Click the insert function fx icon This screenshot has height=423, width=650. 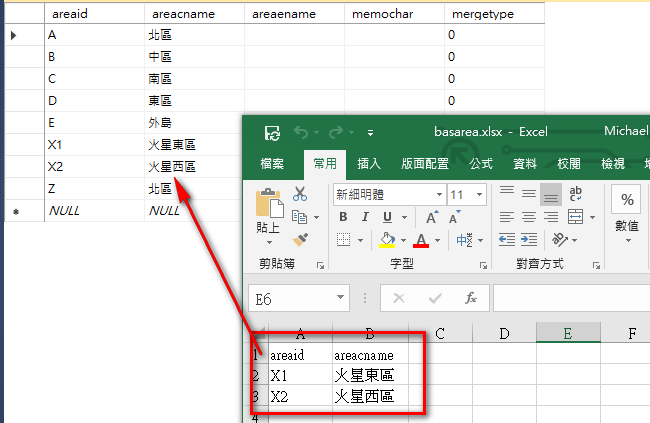pyautogui.click(x=471, y=298)
